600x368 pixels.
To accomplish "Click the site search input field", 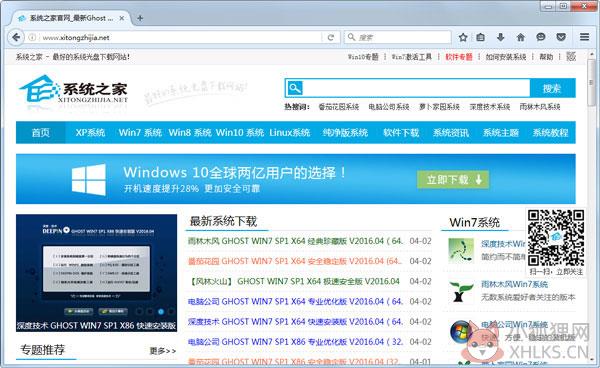I will point(416,88).
